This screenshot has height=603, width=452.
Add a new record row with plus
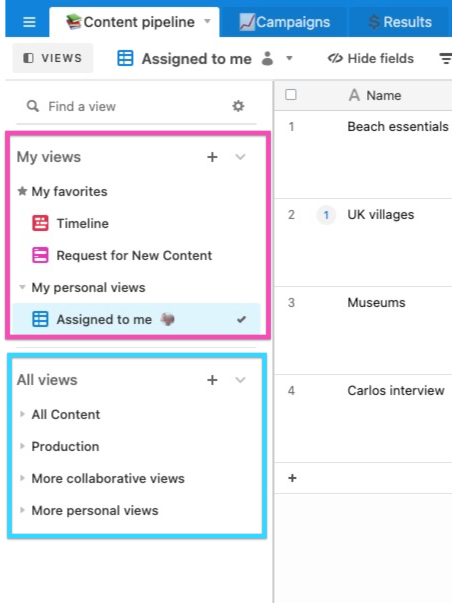(292, 478)
